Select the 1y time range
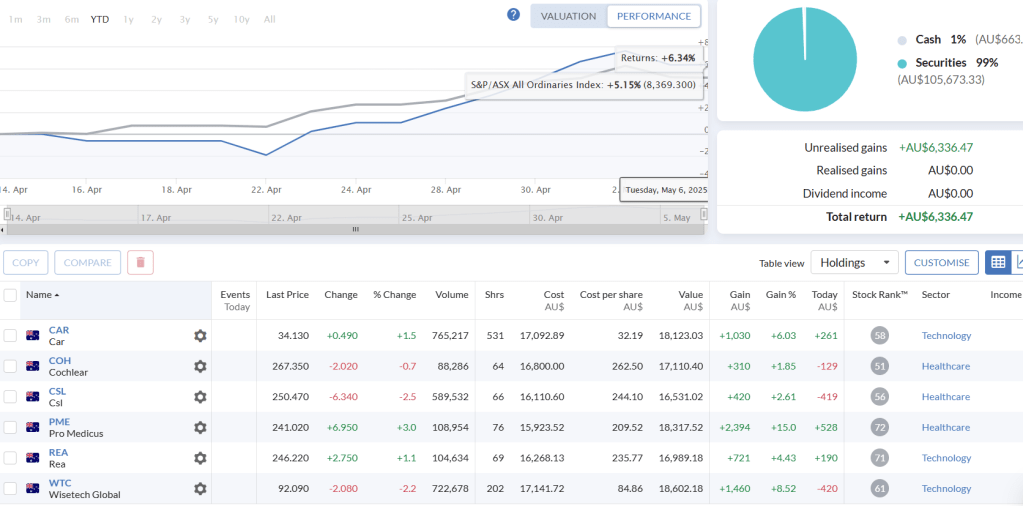Image resolution: width=1023 pixels, height=506 pixels. coord(128,19)
